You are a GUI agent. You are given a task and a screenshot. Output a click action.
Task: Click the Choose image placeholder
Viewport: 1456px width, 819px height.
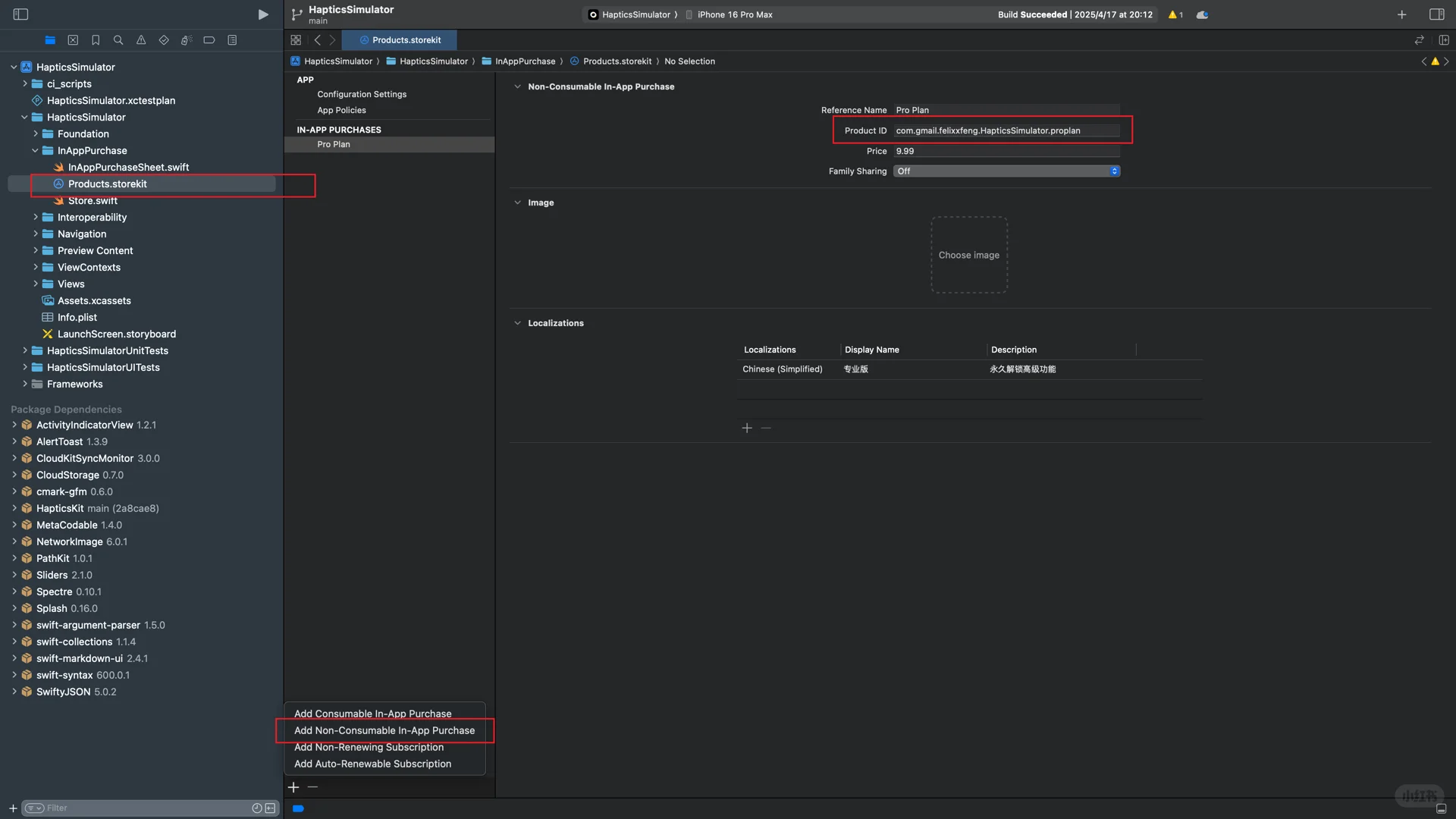point(968,255)
